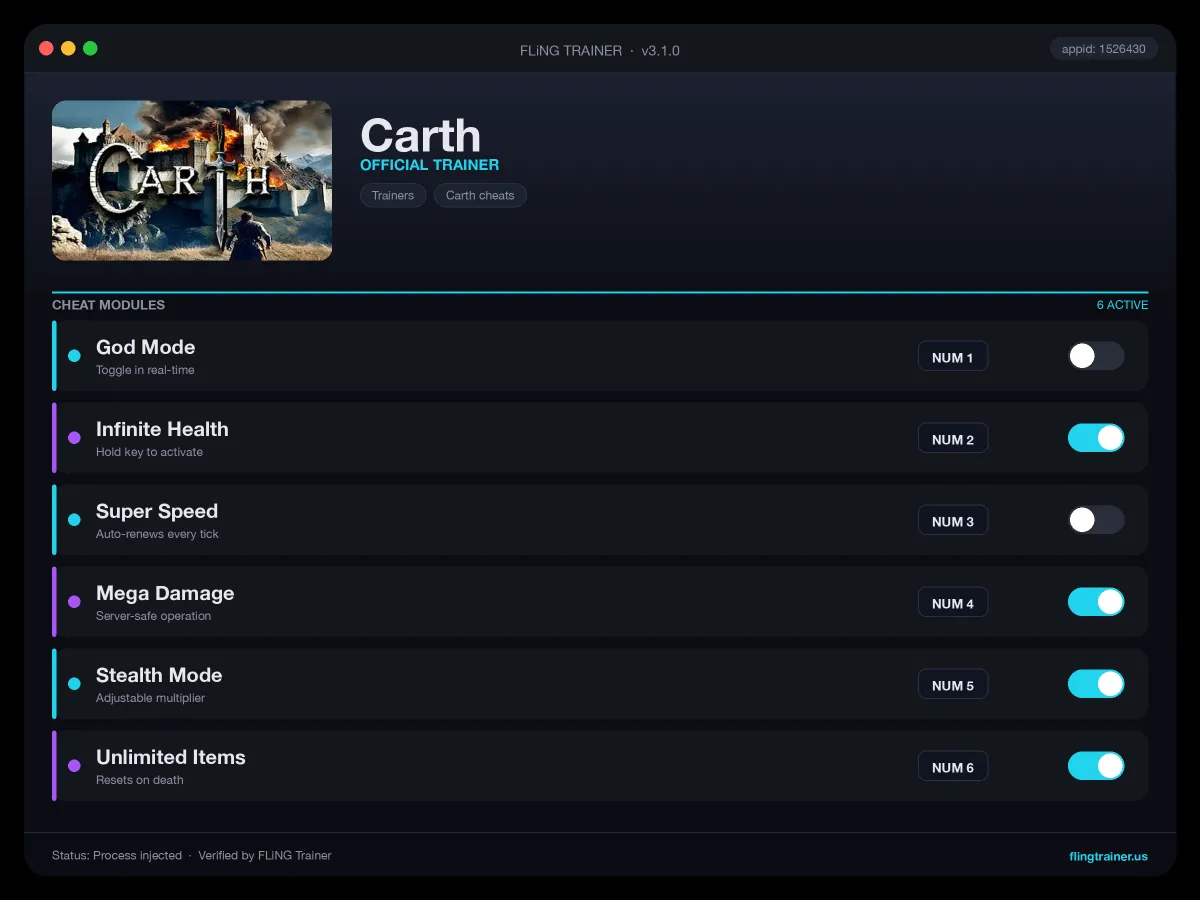Image resolution: width=1200 pixels, height=900 pixels.
Task: Click the purple dot beside Unlimited Items
Action: 74,766
